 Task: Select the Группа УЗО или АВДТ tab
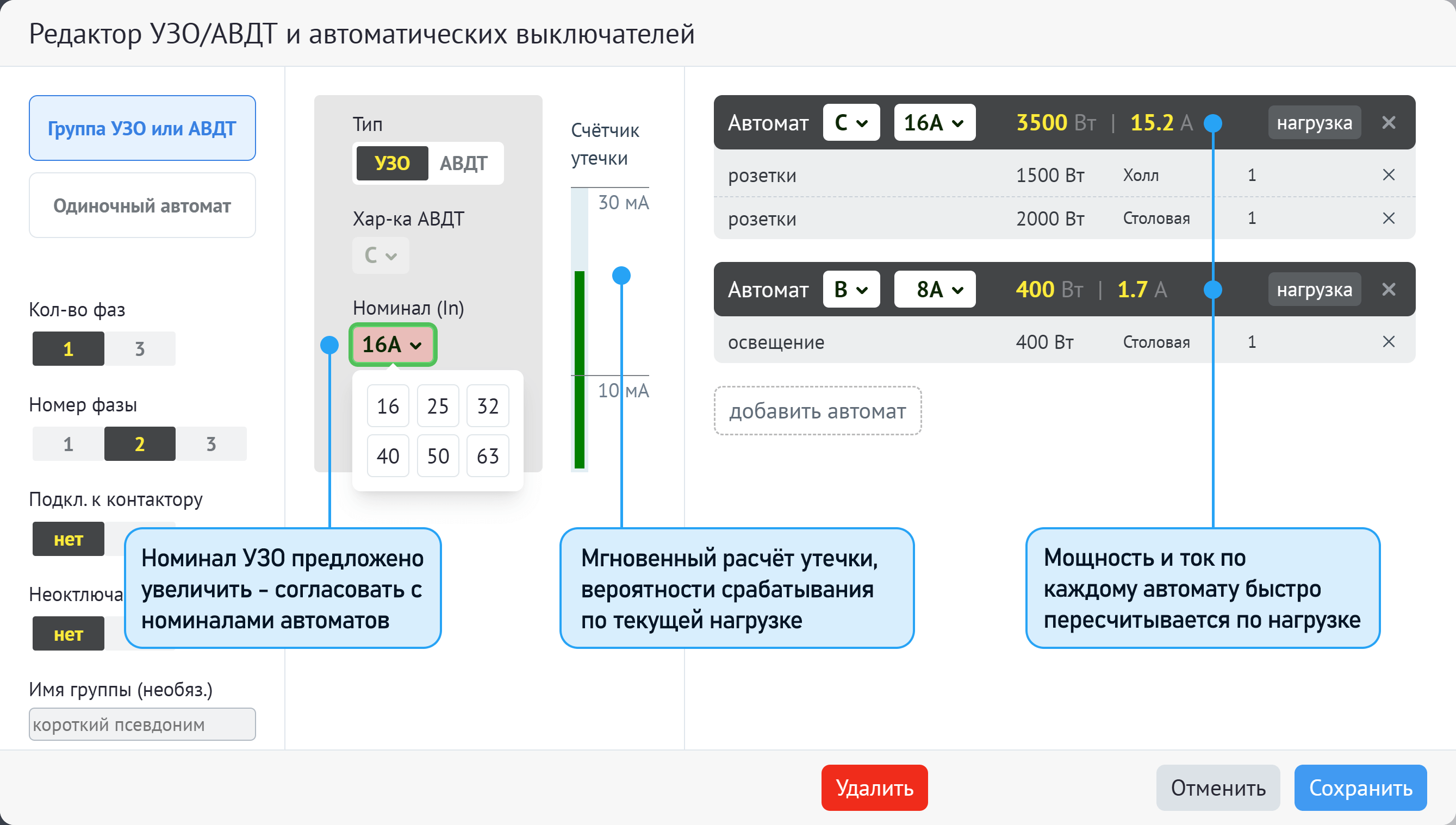coord(142,128)
